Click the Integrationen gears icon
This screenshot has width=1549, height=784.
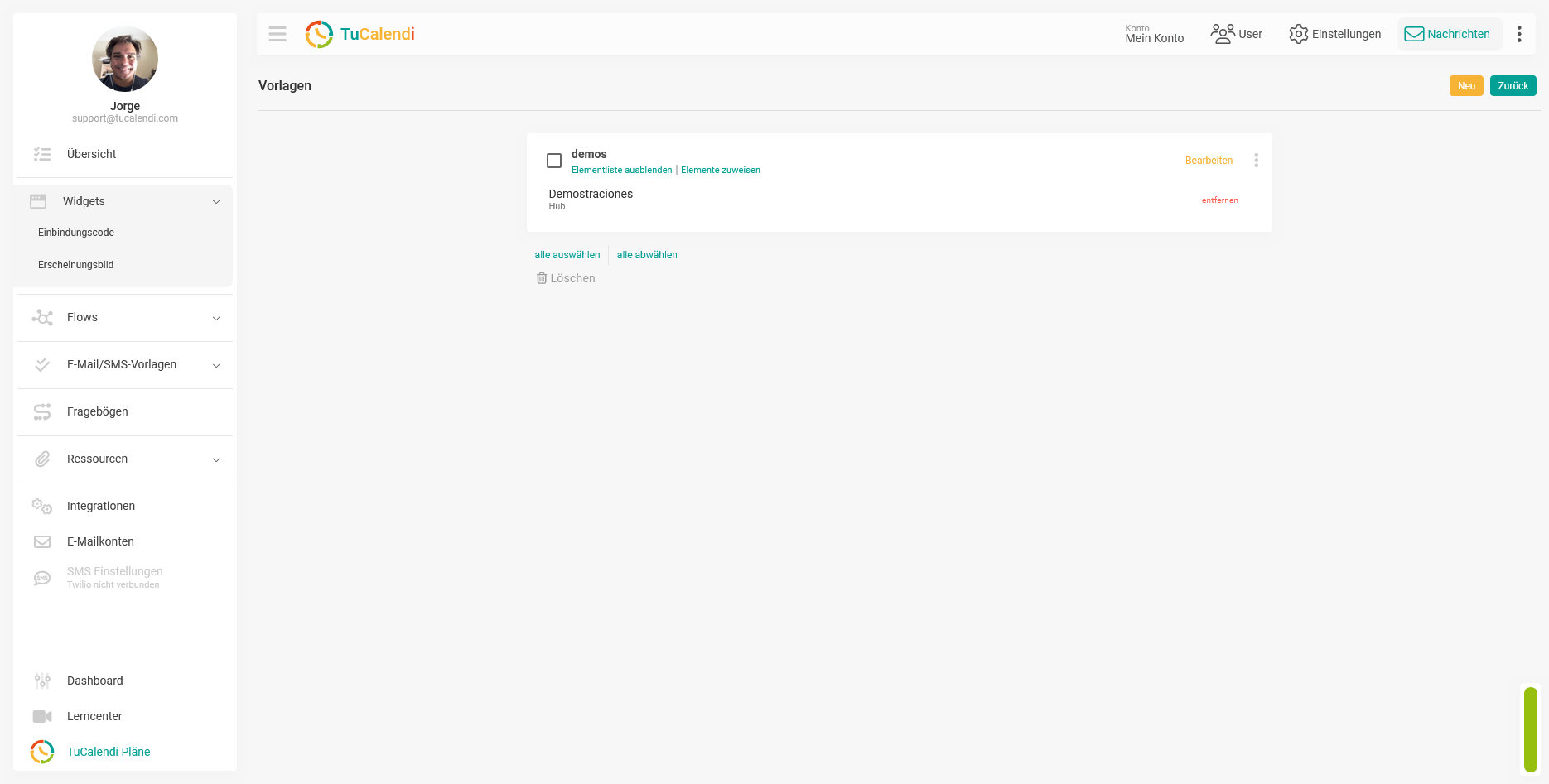point(42,506)
